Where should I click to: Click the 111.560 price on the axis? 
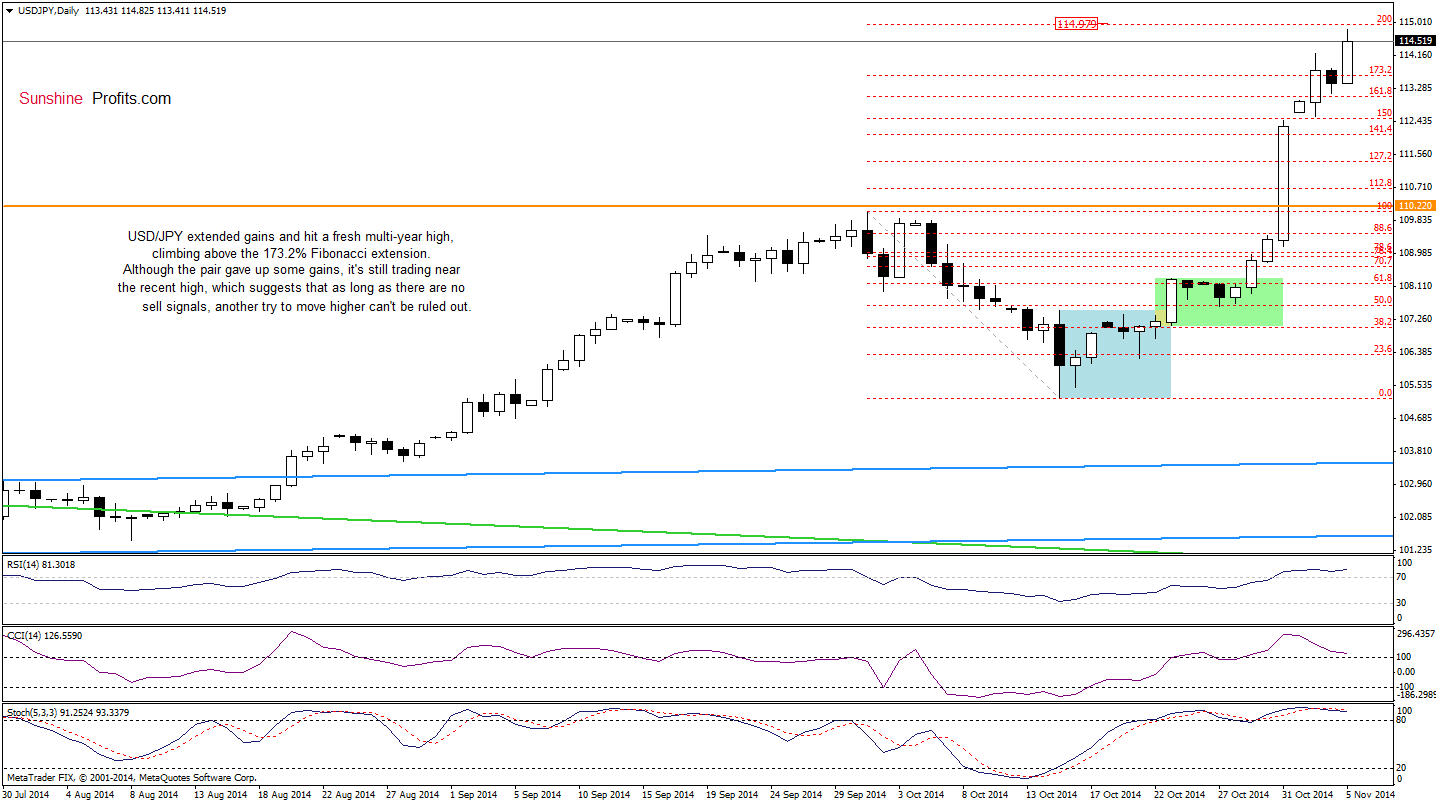click(x=1415, y=154)
